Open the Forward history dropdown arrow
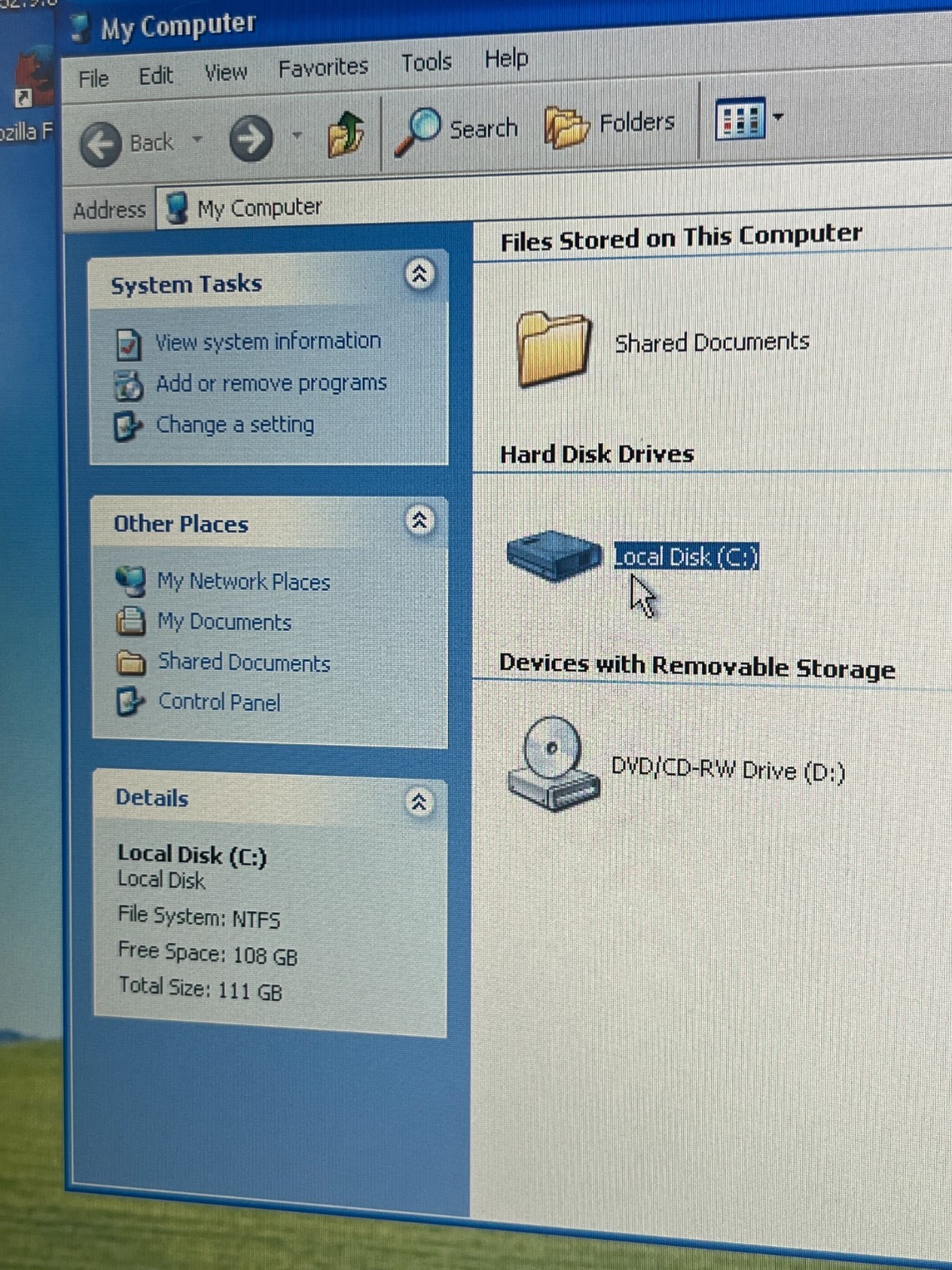This screenshot has width=952, height=1270. point(297,135)
